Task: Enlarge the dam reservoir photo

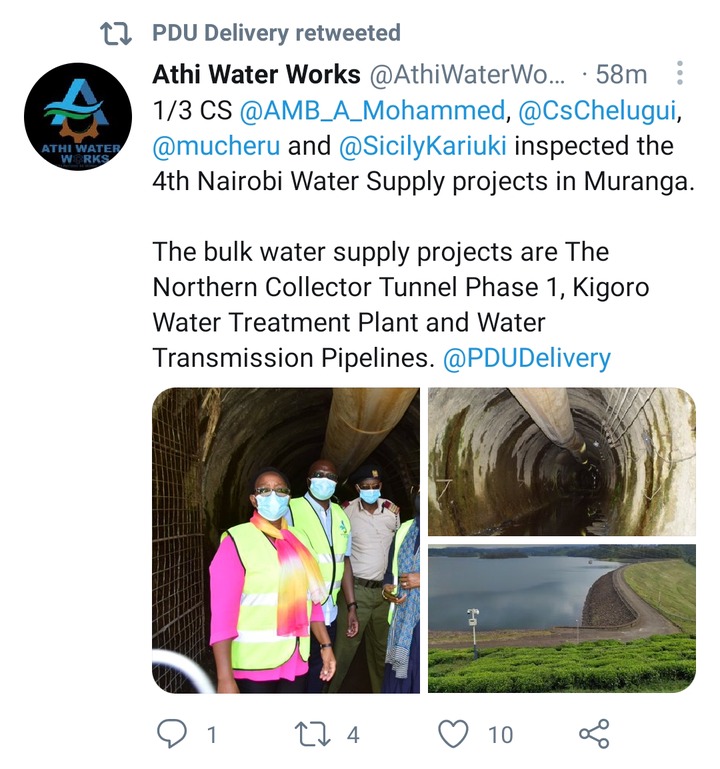Action: [562, 618]
